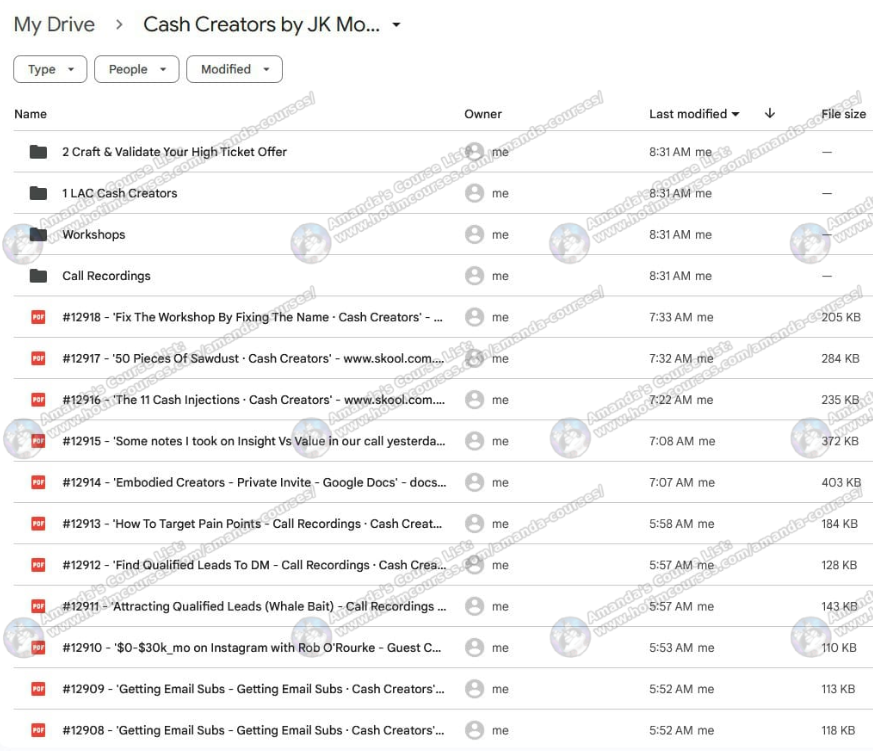Expand the Modified filter dropdown

point(234,69)
